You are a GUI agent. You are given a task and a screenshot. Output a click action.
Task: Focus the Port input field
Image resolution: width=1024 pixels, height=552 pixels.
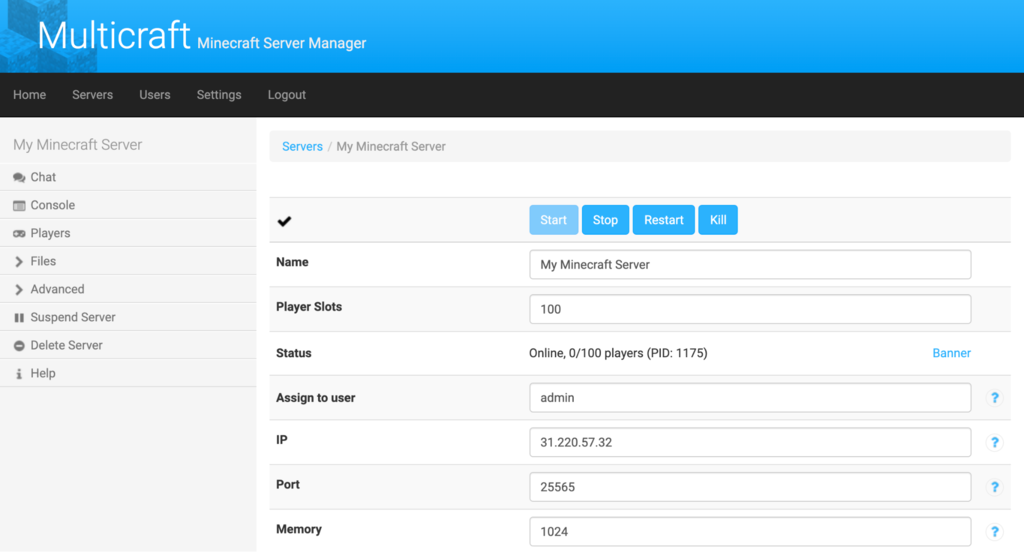pos(750,487)
